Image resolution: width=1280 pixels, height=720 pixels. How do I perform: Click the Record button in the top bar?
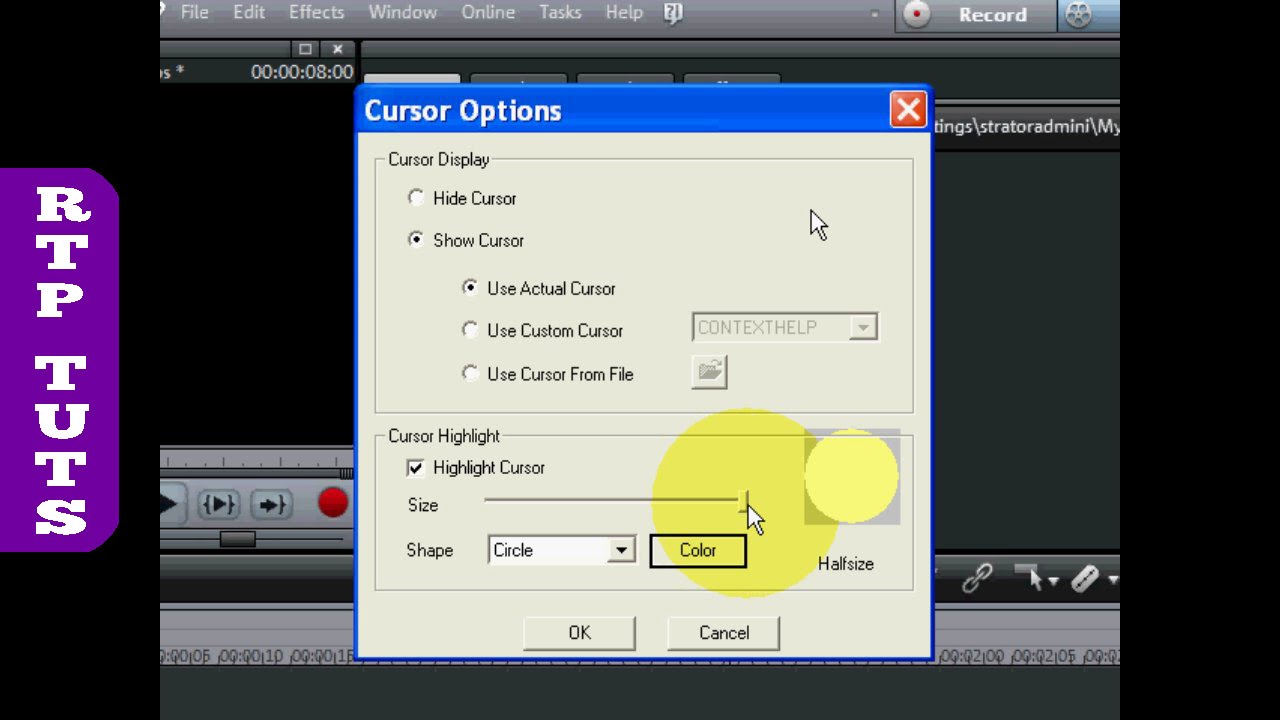pyautogui.click(x=975, y=14)
